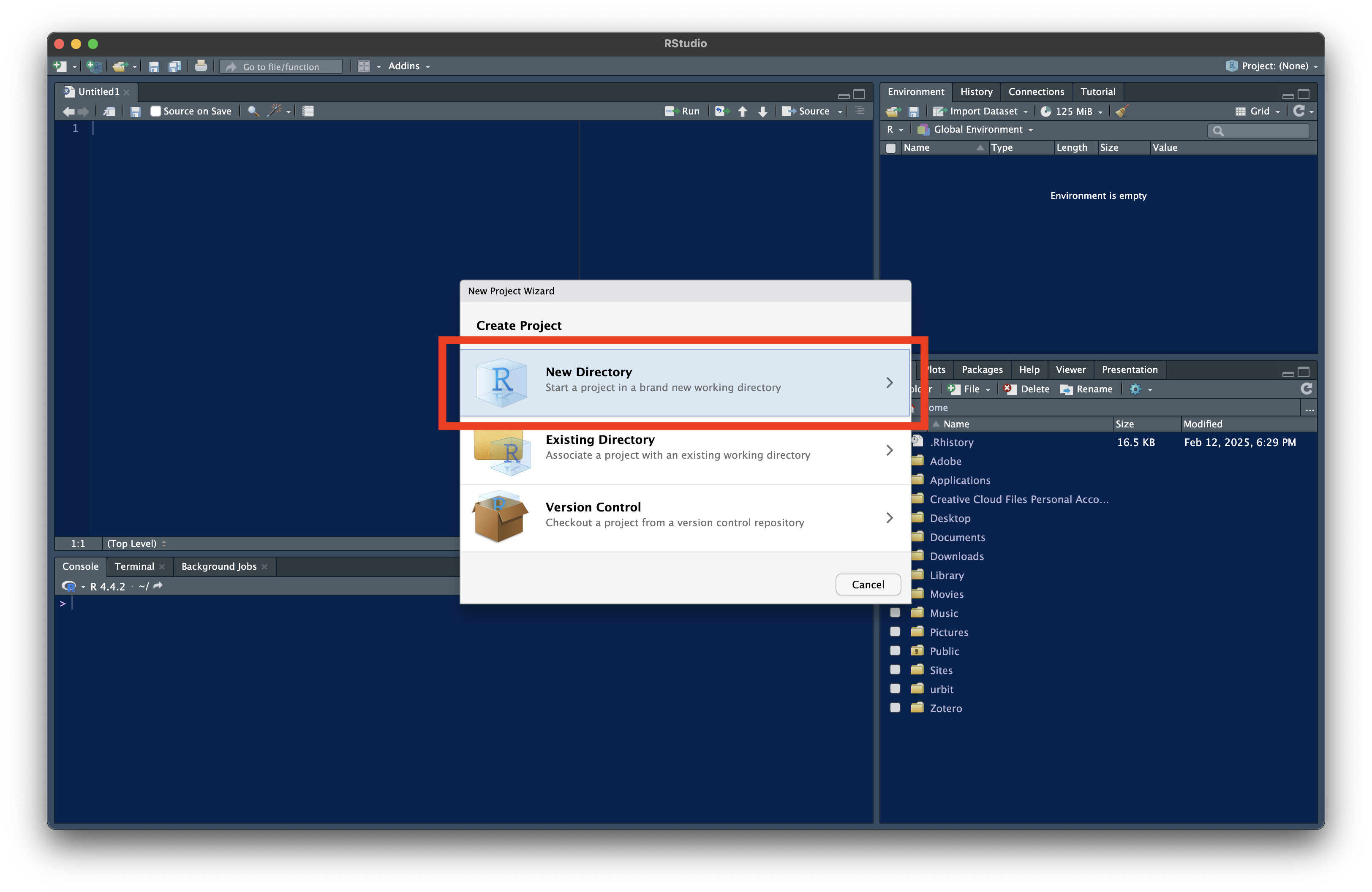Click the Save All documents icon
The image size is (1372, 892).
click(x=174, y=66)
